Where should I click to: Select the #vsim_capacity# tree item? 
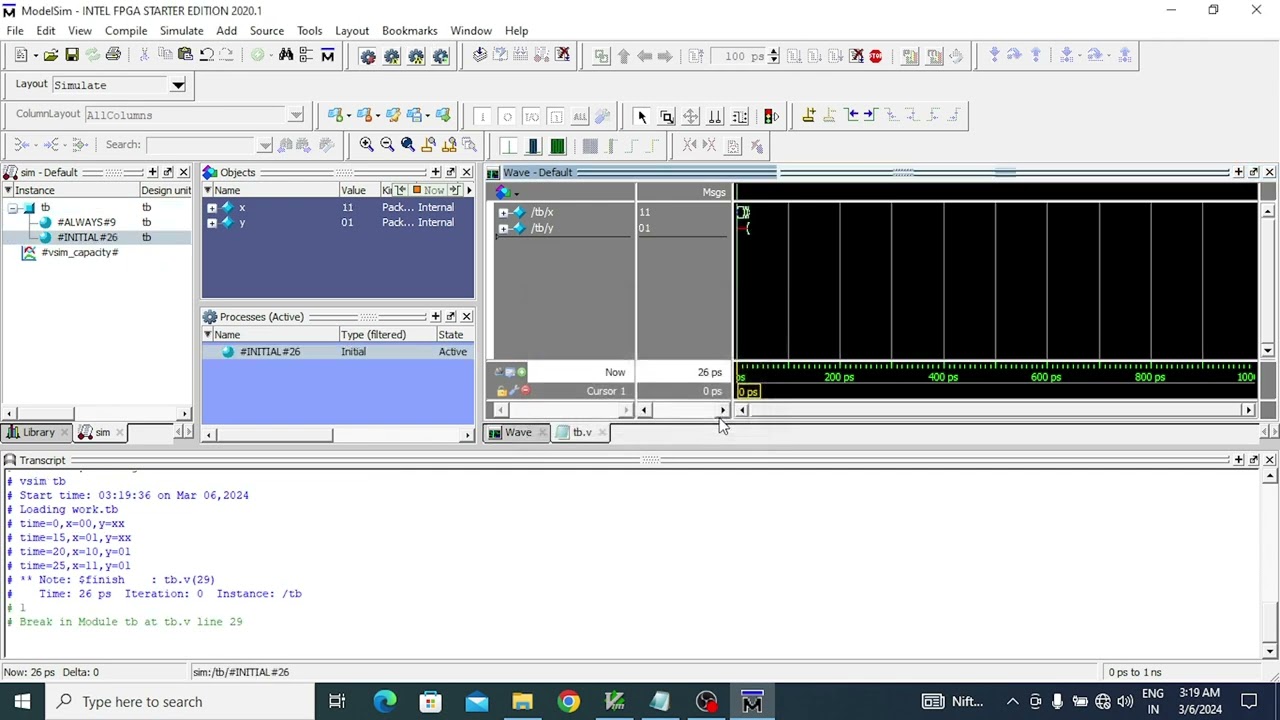(80, 253)
